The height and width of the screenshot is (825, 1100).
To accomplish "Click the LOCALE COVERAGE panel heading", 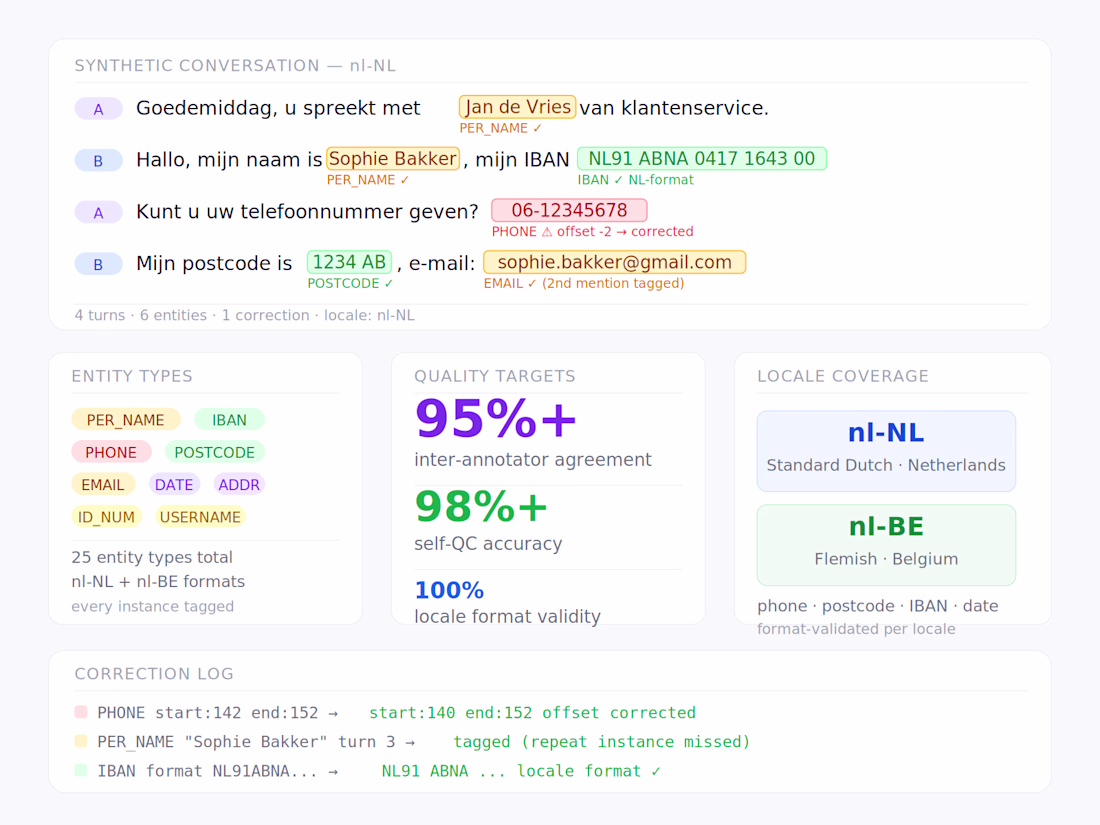I will click(x=843, y=376).
